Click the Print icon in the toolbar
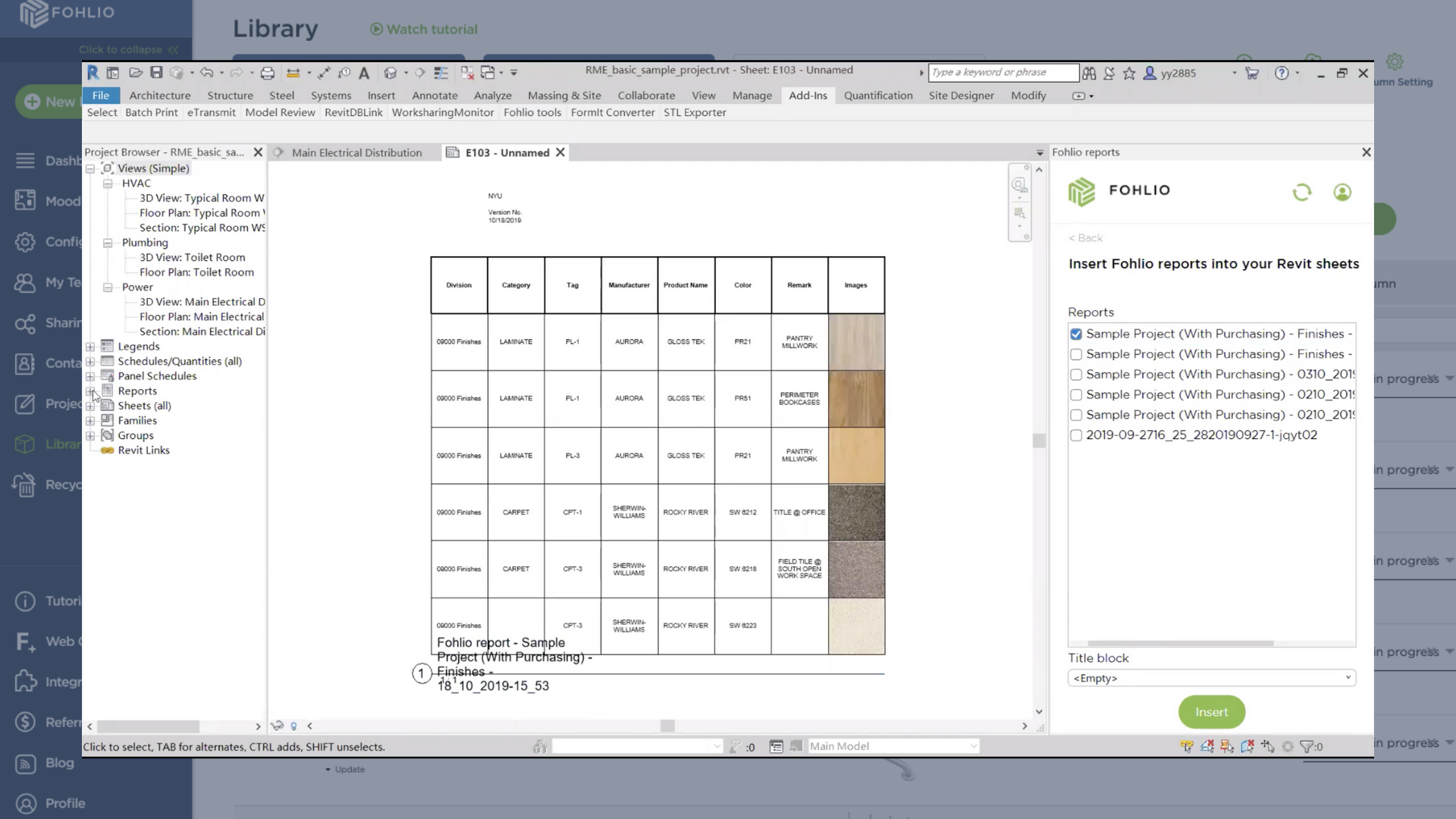 click(x=267, y=73)
